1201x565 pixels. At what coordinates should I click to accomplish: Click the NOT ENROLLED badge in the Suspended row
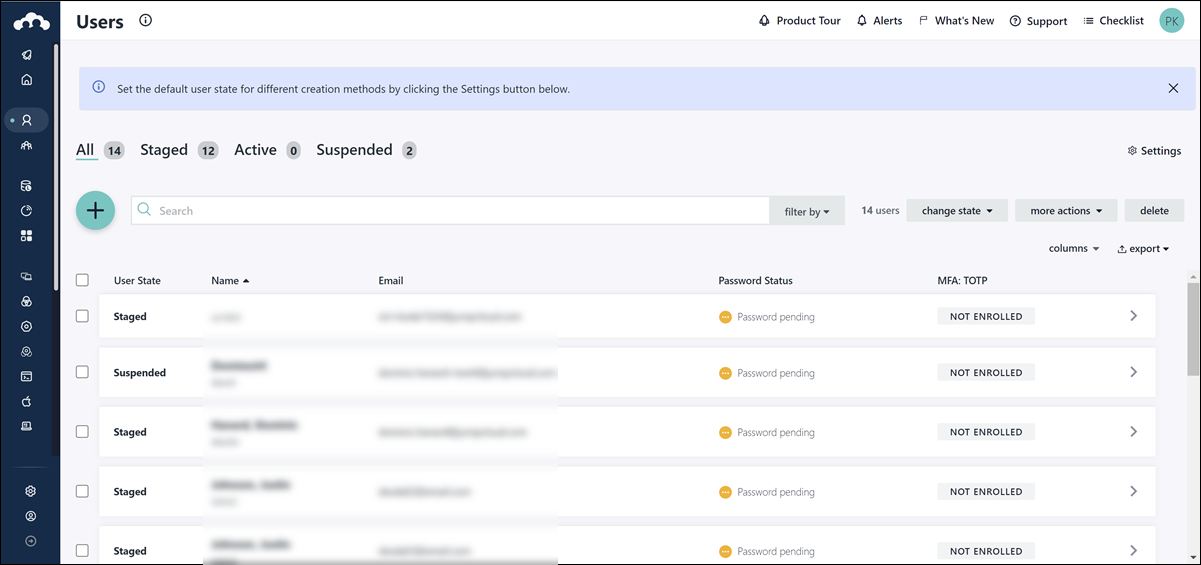(x=986, y=372)
